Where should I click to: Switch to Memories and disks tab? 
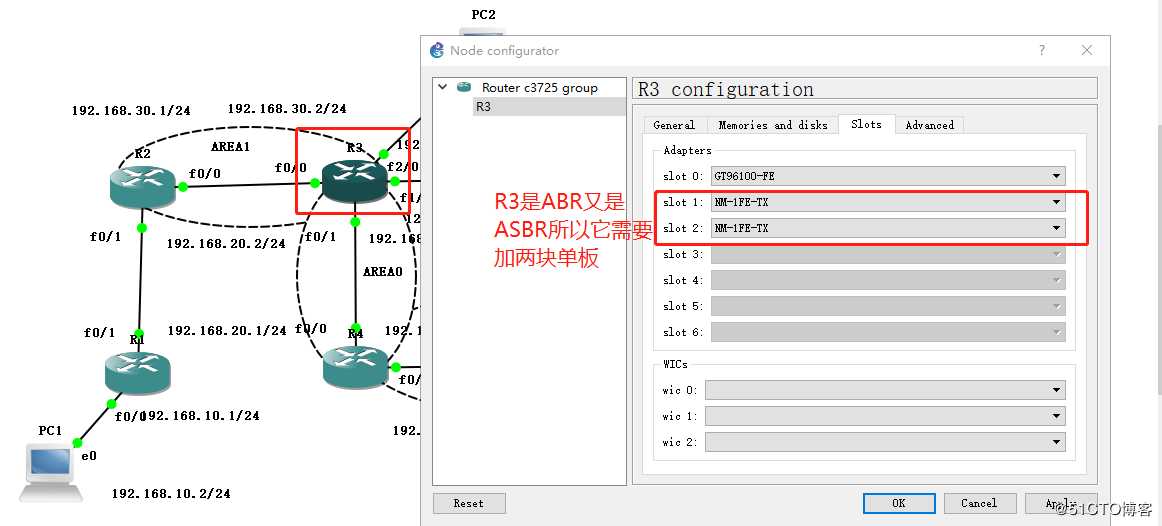[x=772, y=125]
